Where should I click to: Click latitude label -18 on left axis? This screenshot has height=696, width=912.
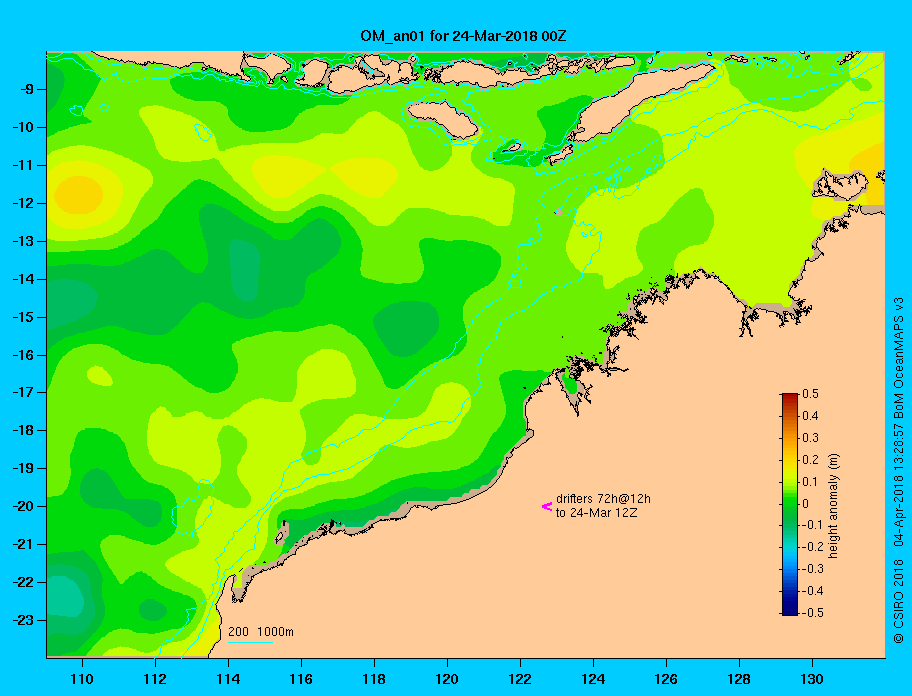(22, 431)
